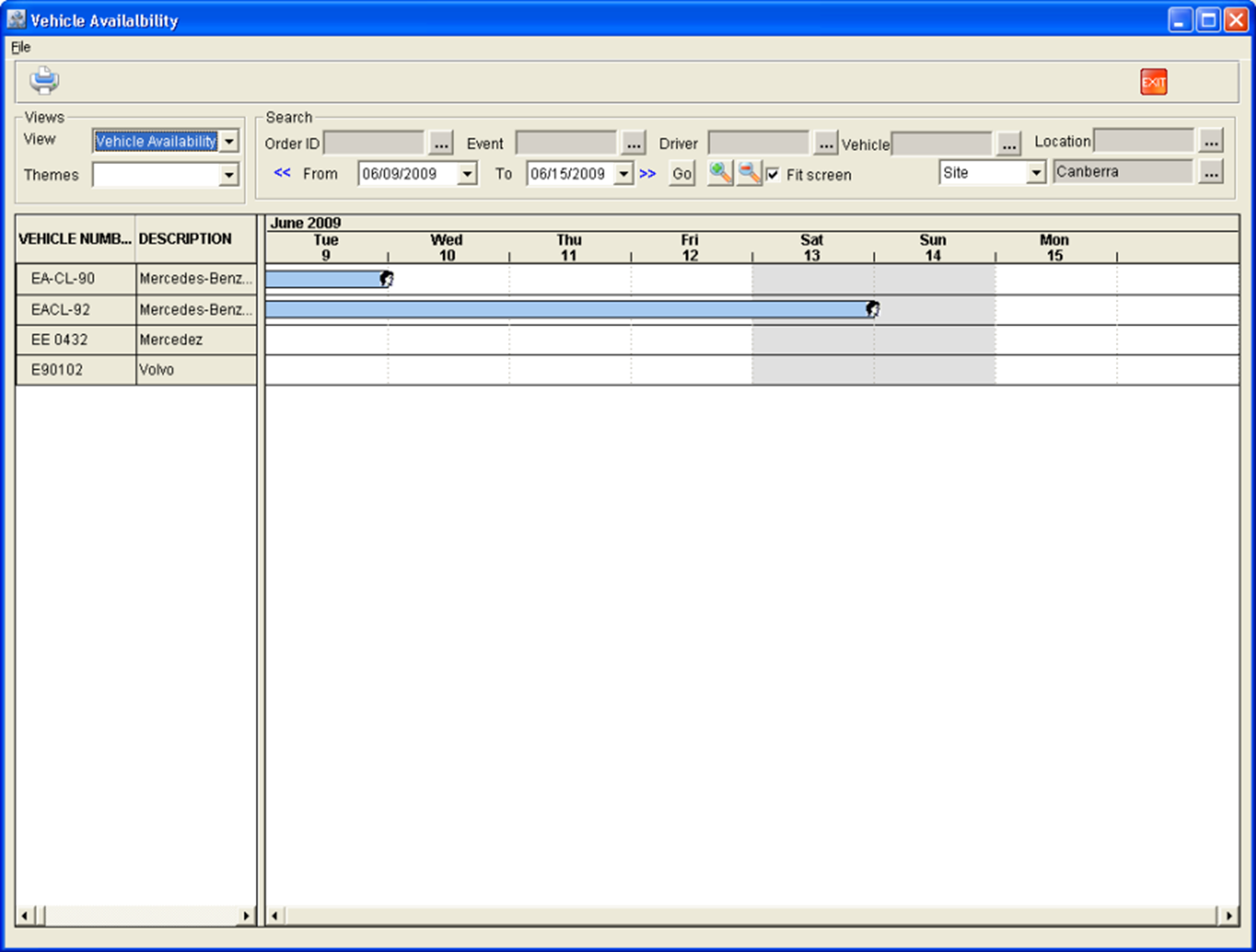Click the EACL-92 booking bar
The height and width of the screenshot is (952, 1256).
point(567,309)
